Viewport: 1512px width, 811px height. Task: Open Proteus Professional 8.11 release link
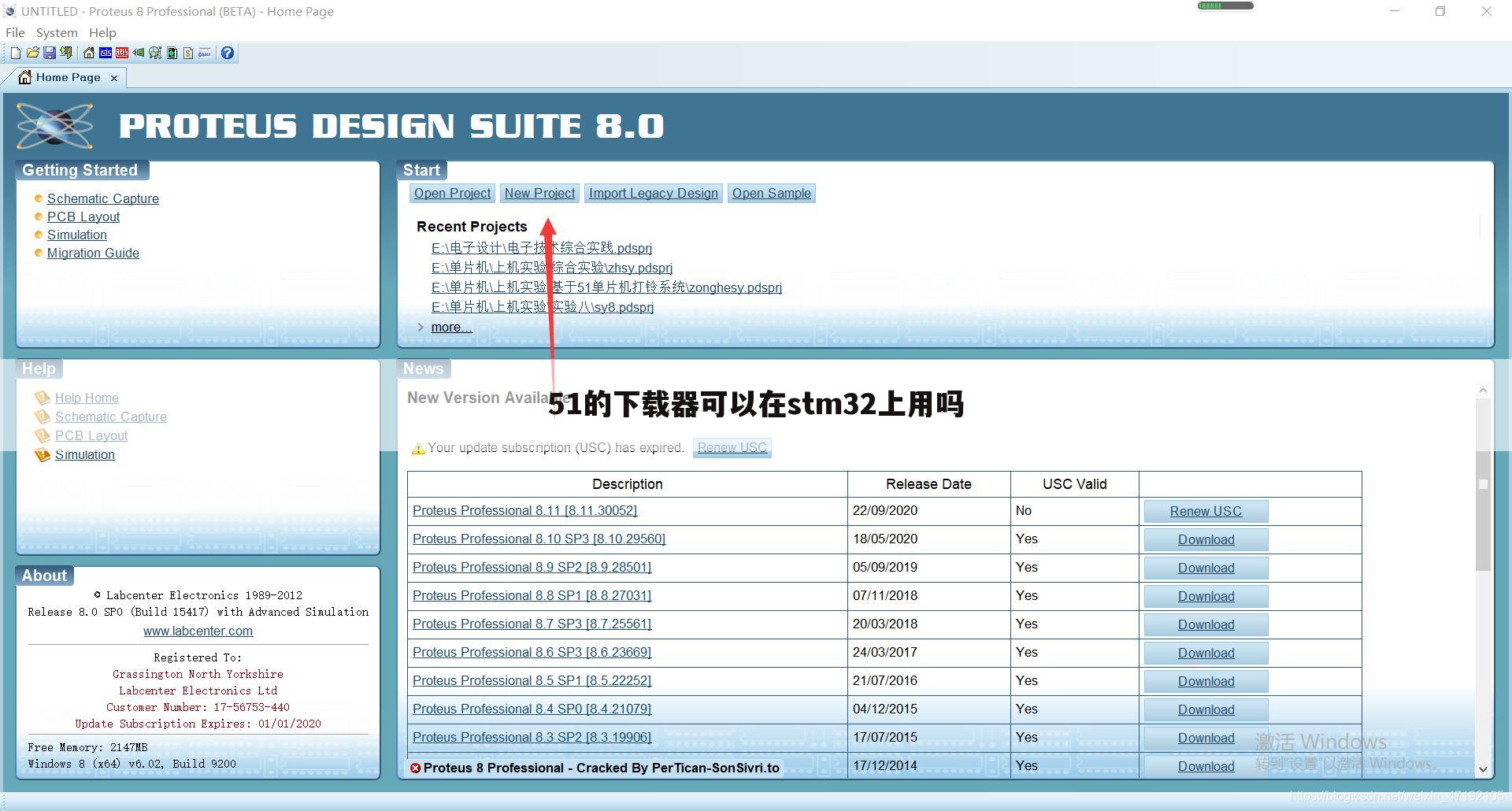[x=524, y=510]
